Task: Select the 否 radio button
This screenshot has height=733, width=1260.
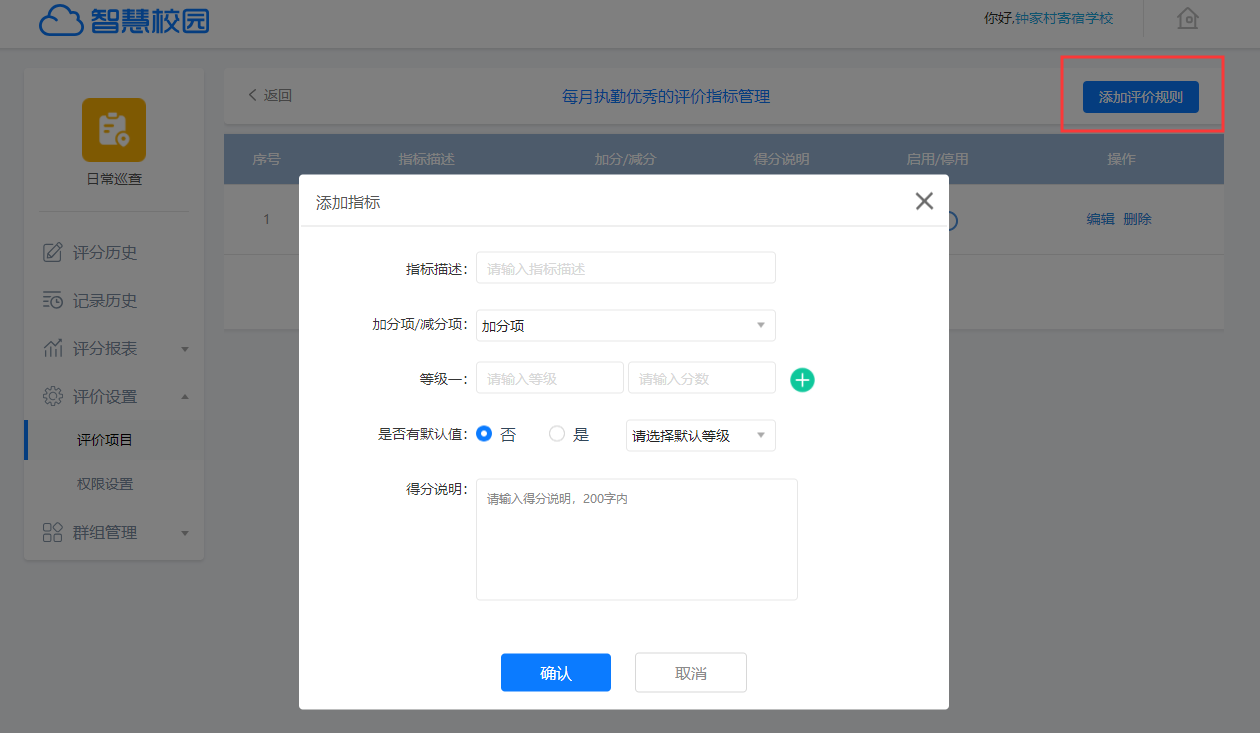Action: tap(485, 434)
